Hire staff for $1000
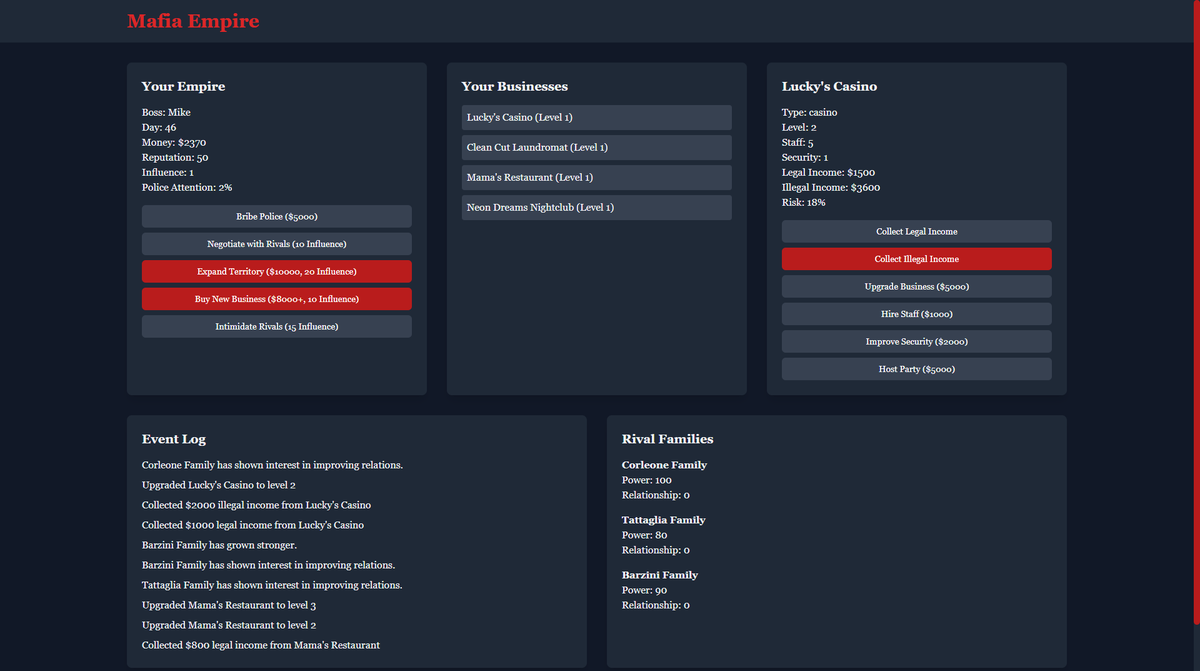The height and width of the screenshot is (671, 1200). point(916,313)
